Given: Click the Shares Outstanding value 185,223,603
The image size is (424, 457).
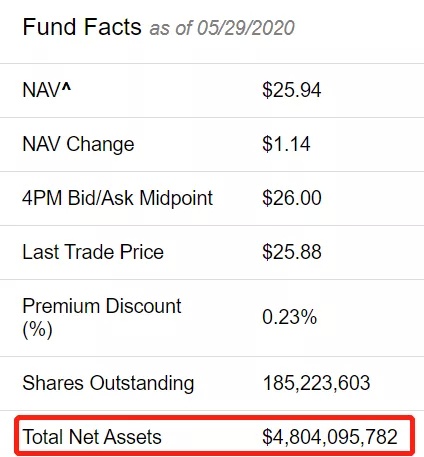Looking at the screenshot, I should pyautogui.click(x=317, y=383).
